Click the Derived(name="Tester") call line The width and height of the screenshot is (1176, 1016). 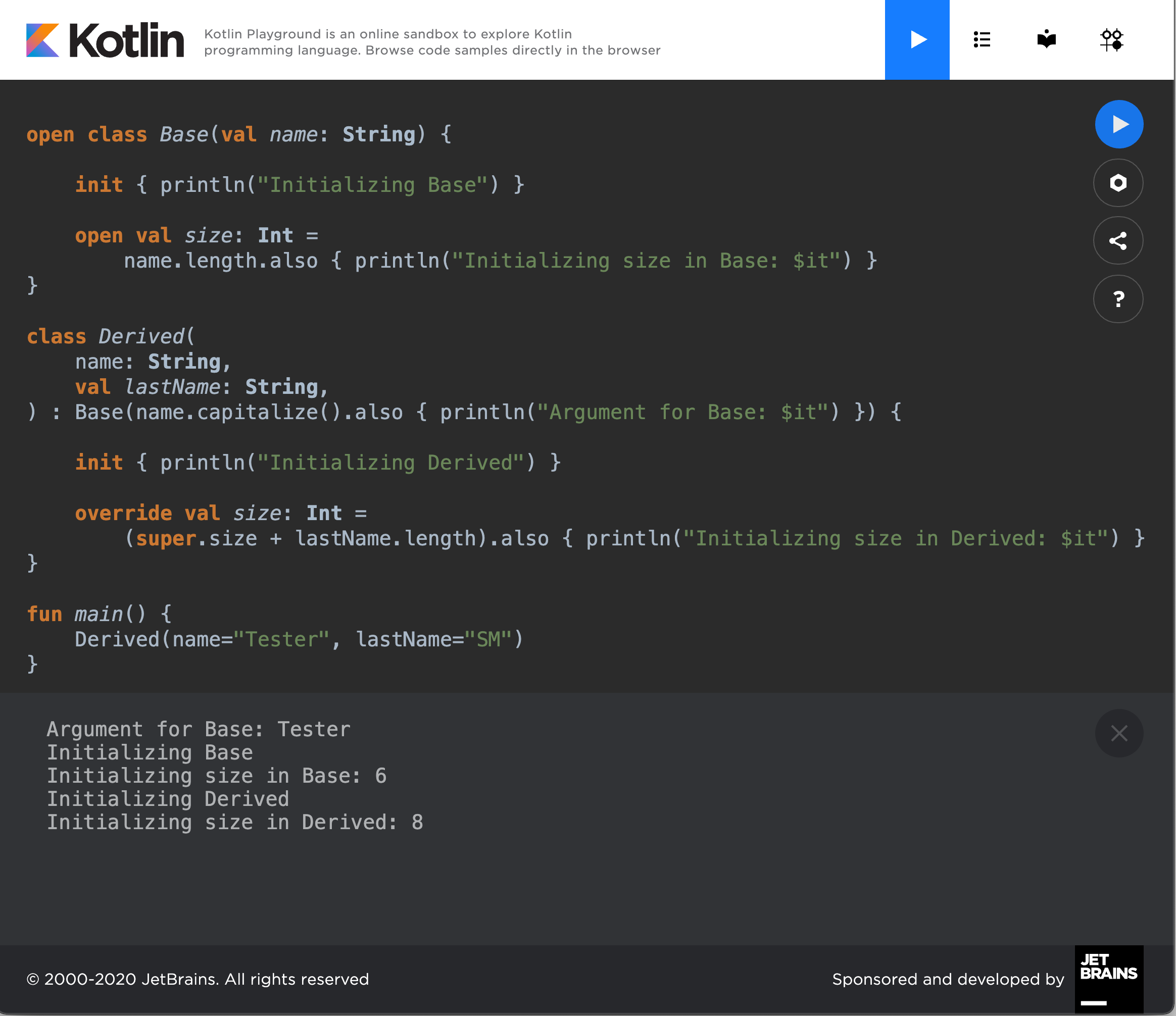pyautogui.click(x=299, y=639)
